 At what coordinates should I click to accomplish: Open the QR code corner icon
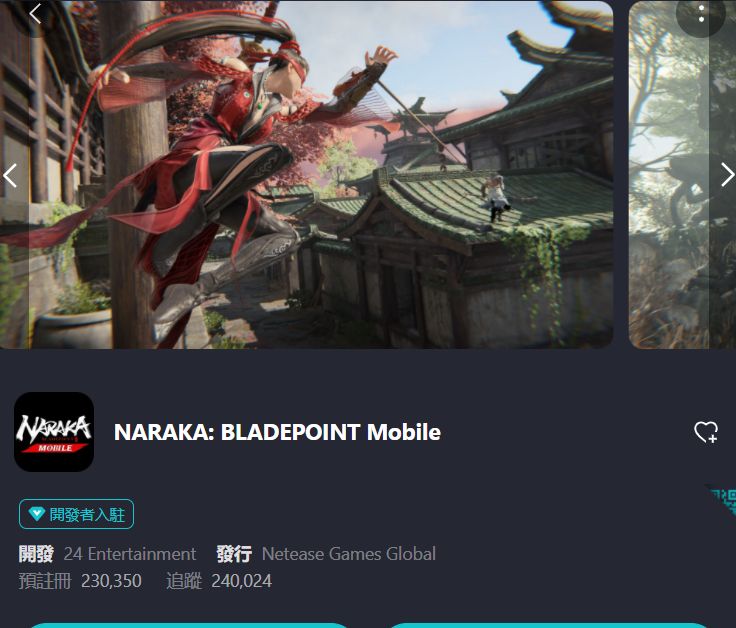tap(723, 501)
